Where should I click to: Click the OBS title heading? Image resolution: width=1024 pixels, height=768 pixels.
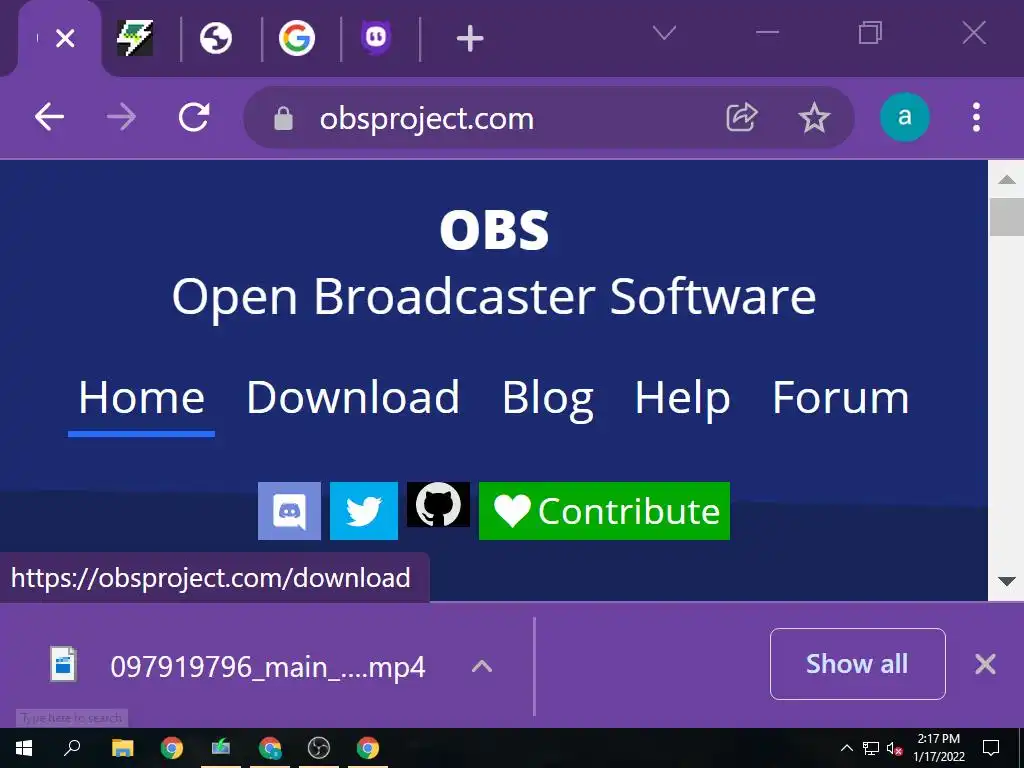(x=494, y=230)
